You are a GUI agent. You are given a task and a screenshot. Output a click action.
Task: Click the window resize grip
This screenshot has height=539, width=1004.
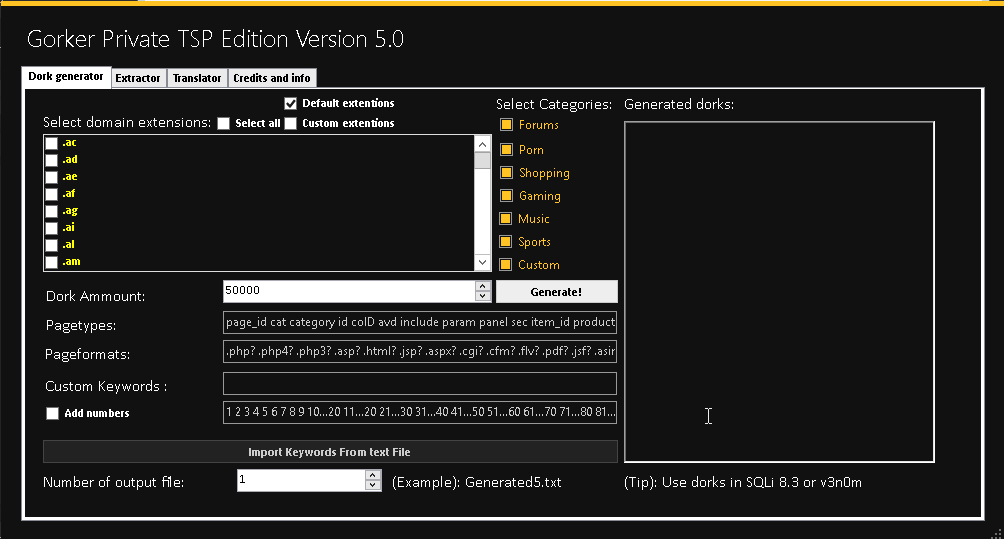point(997,533)
